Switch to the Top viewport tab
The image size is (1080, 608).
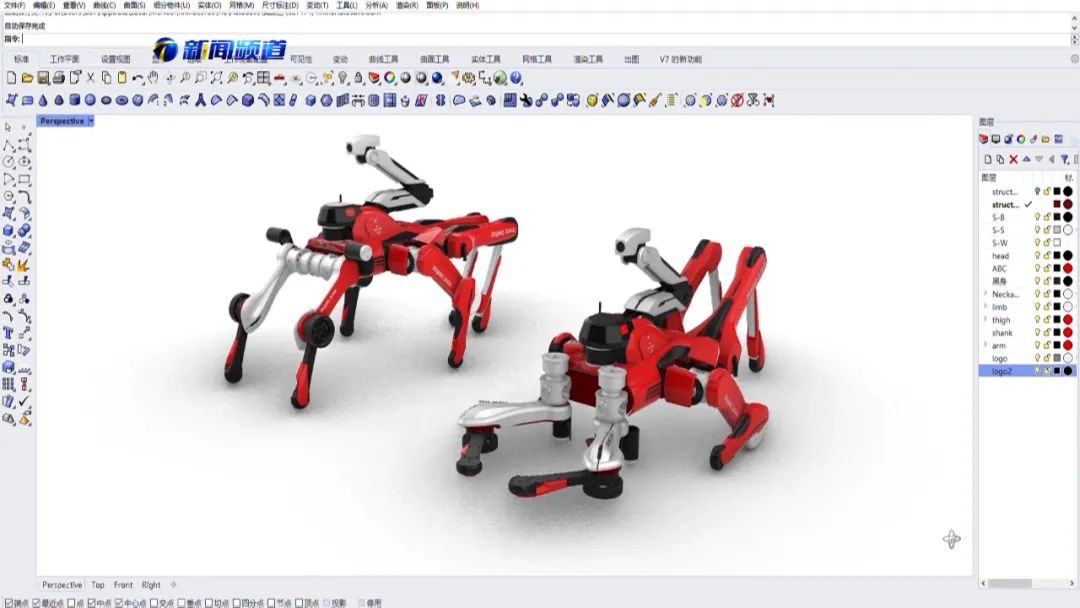pos(98,585)
